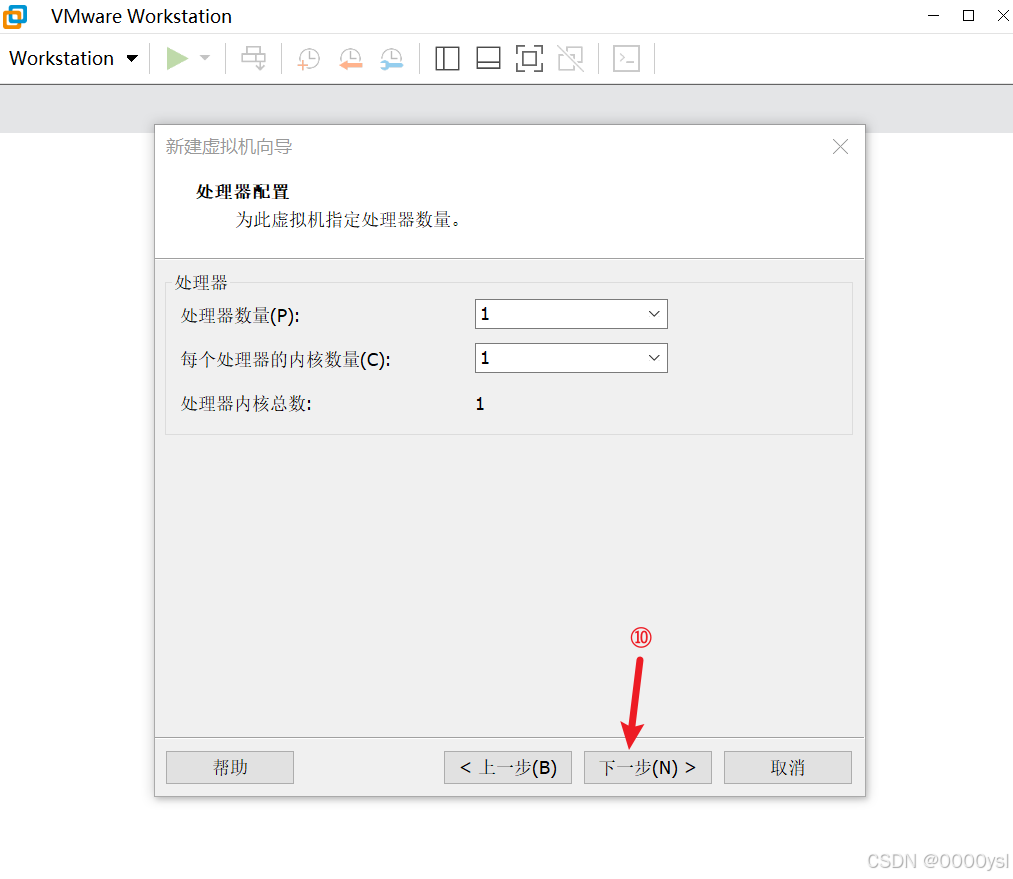
Task: Proceed with 下一步(N) button
Action: pos(647,767)
